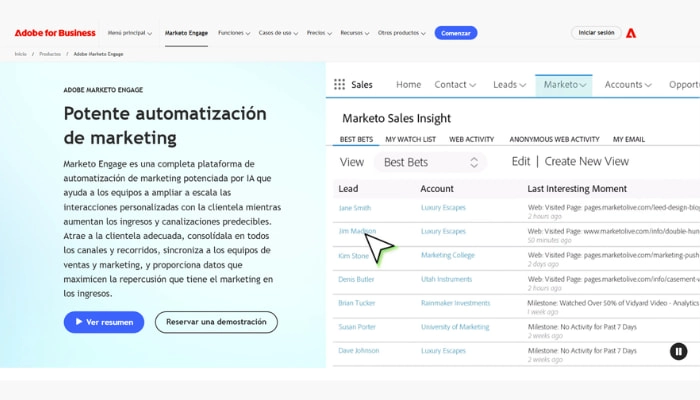The width and height of the screenshot is (700, 400).
Task: Click the Adobe Marketo Engage breadcrumb text
Action: [98, 54]
